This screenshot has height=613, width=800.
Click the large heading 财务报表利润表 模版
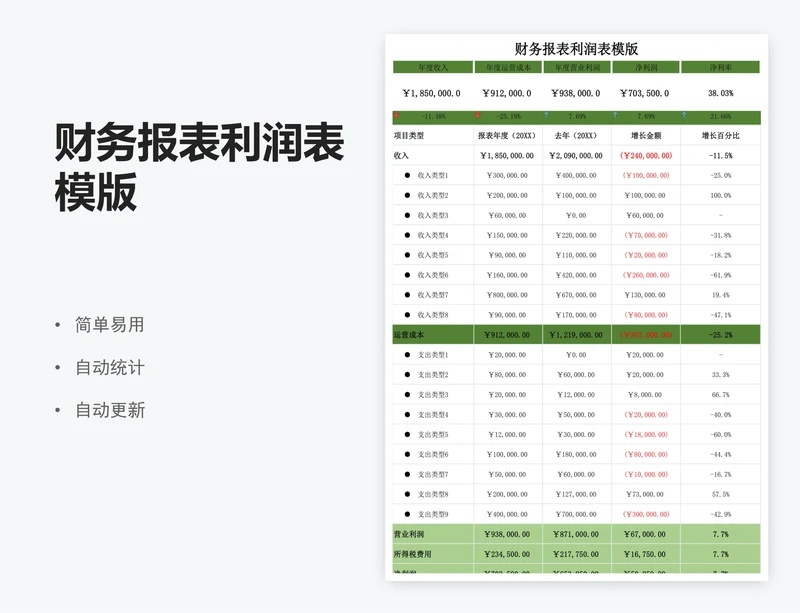click(x=199, y=167)
